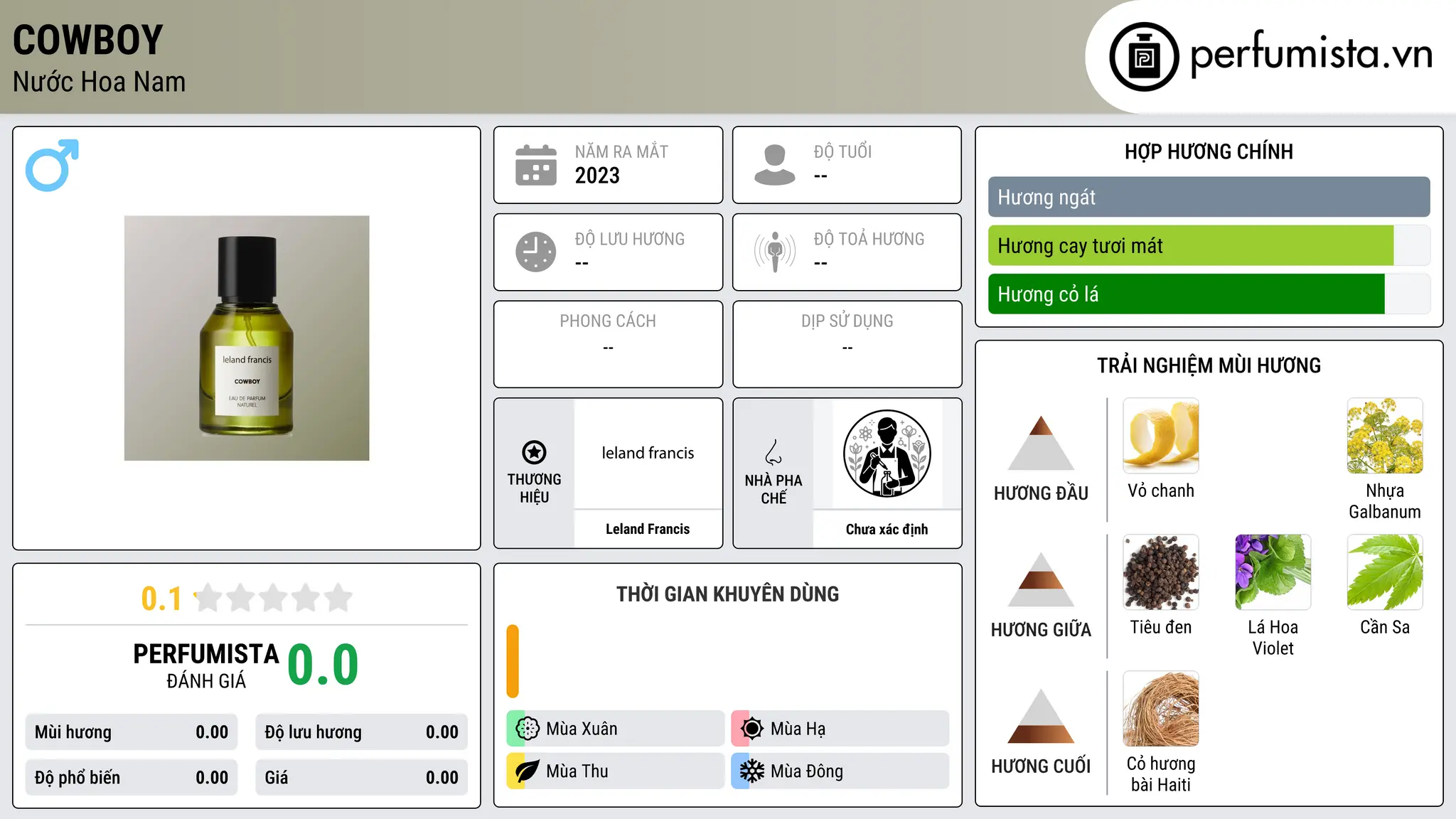Click the Mùi hương score row
1456x819 pixels.
coord(132,732)
